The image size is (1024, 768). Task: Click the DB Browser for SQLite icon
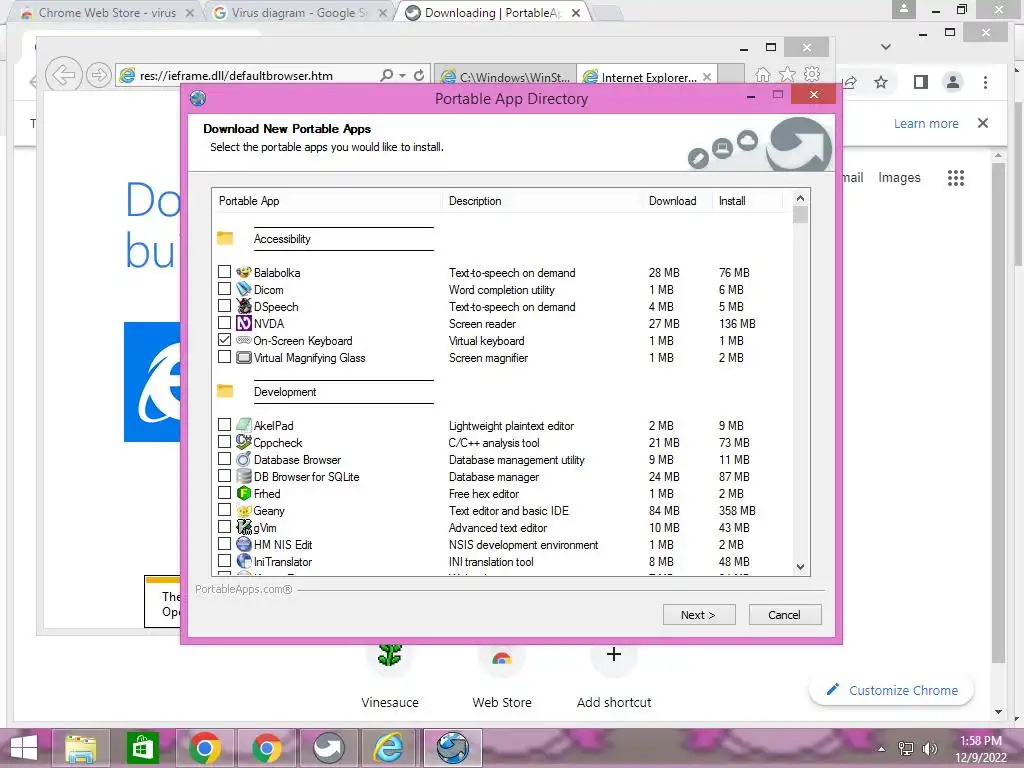click(244, 476)
